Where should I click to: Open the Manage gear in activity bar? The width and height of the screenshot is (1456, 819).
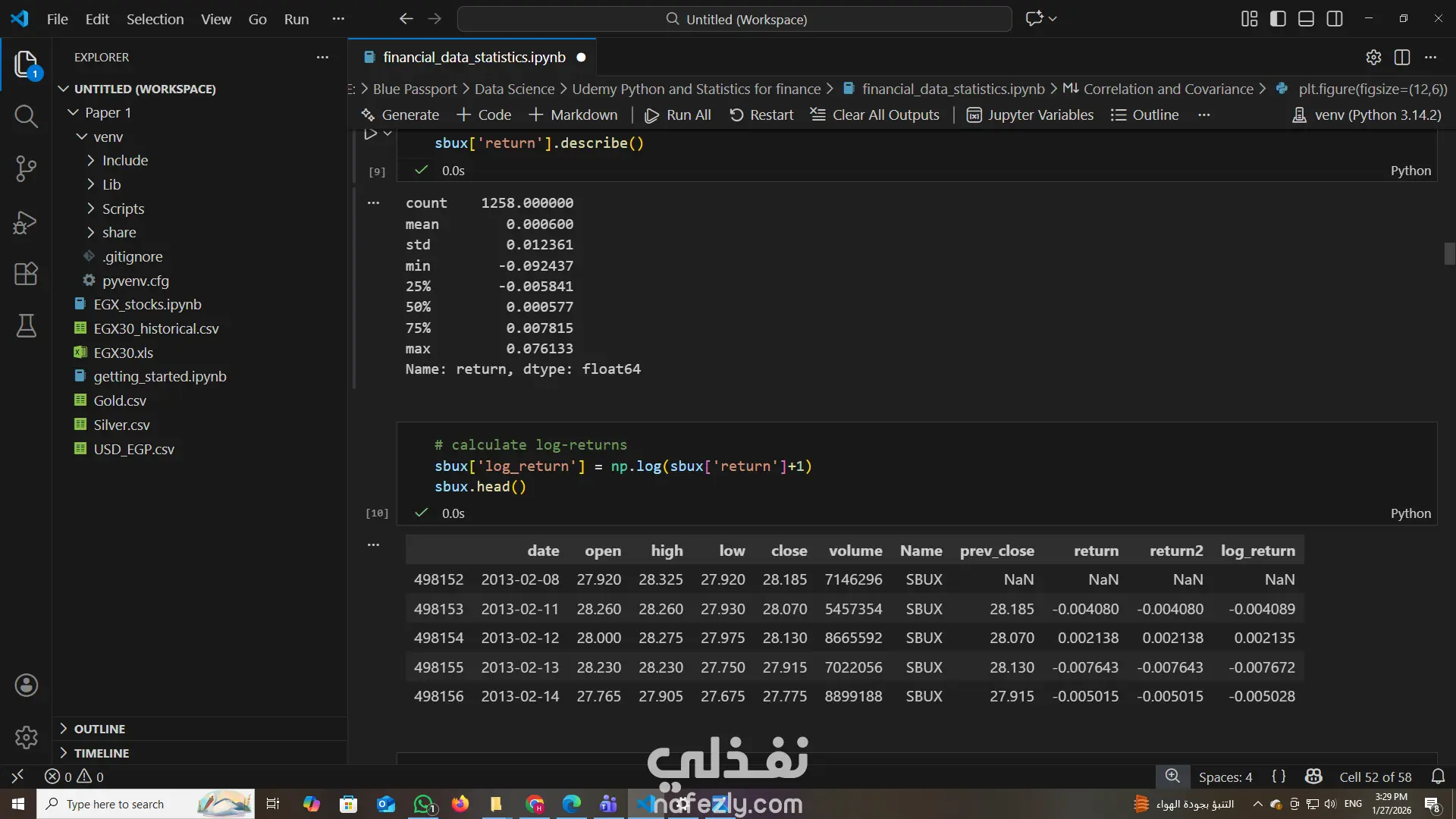pyautogui.click(x=26, y=737)
